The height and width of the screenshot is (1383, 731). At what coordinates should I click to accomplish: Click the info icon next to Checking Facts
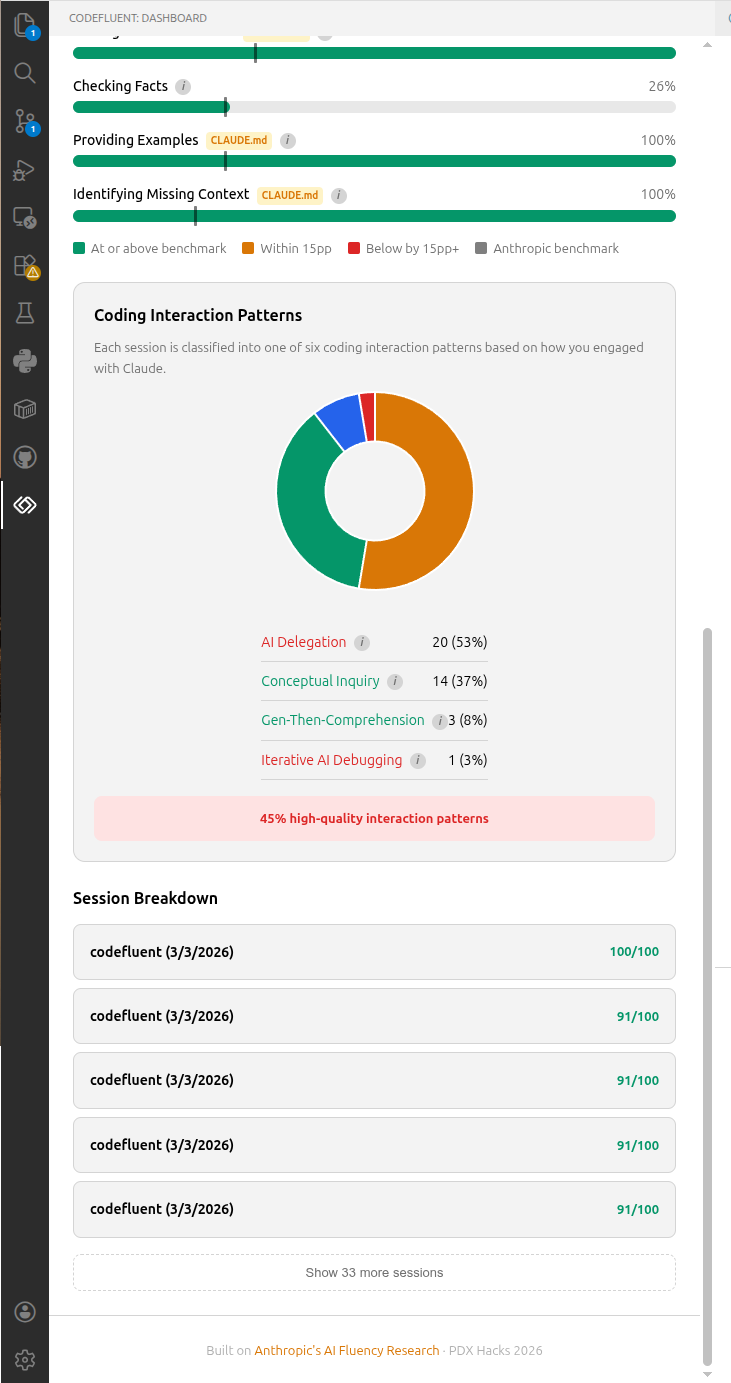pyautogui.click(x=182, y=86)
